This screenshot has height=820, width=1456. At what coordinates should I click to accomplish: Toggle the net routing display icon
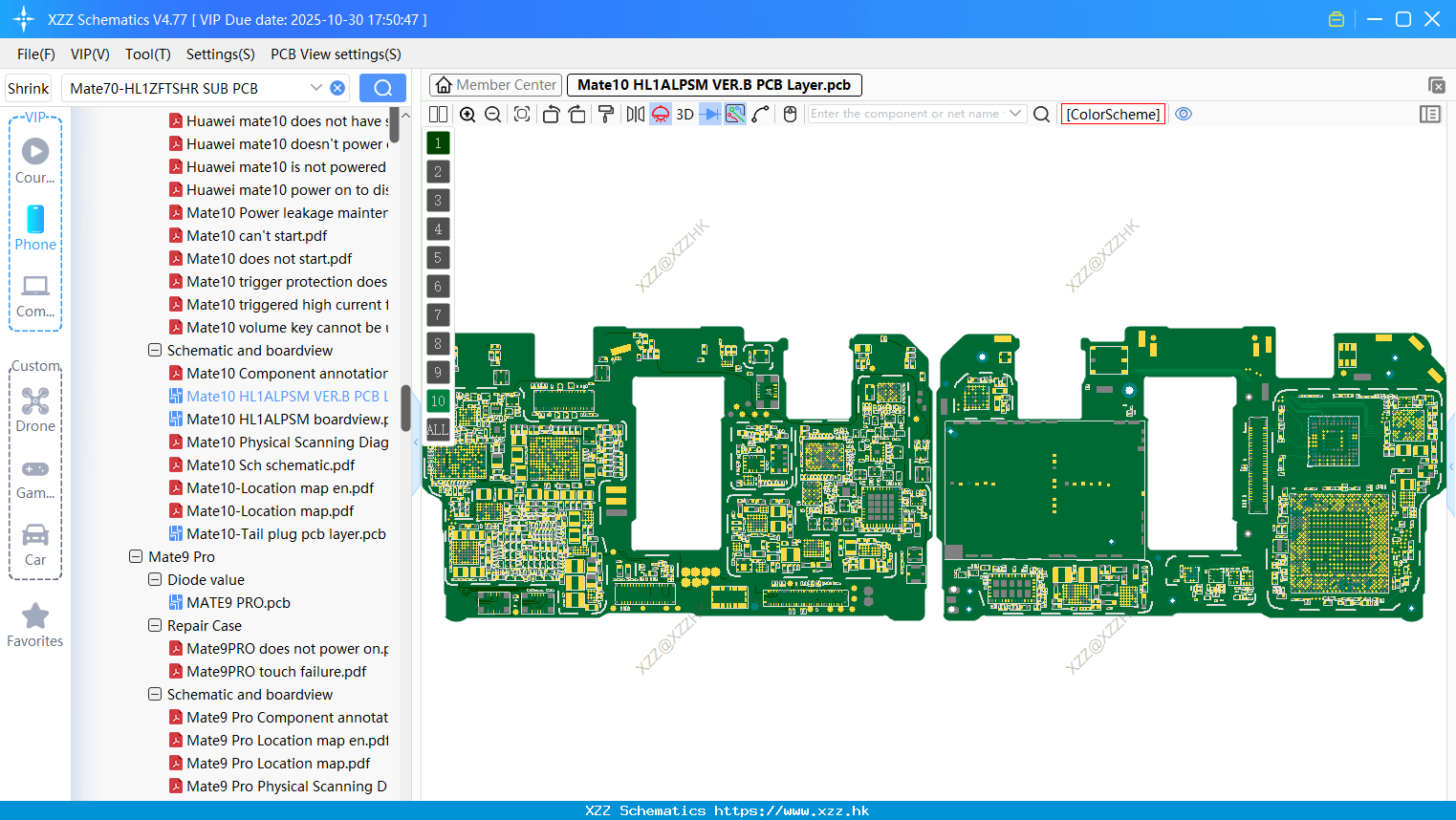735,114
